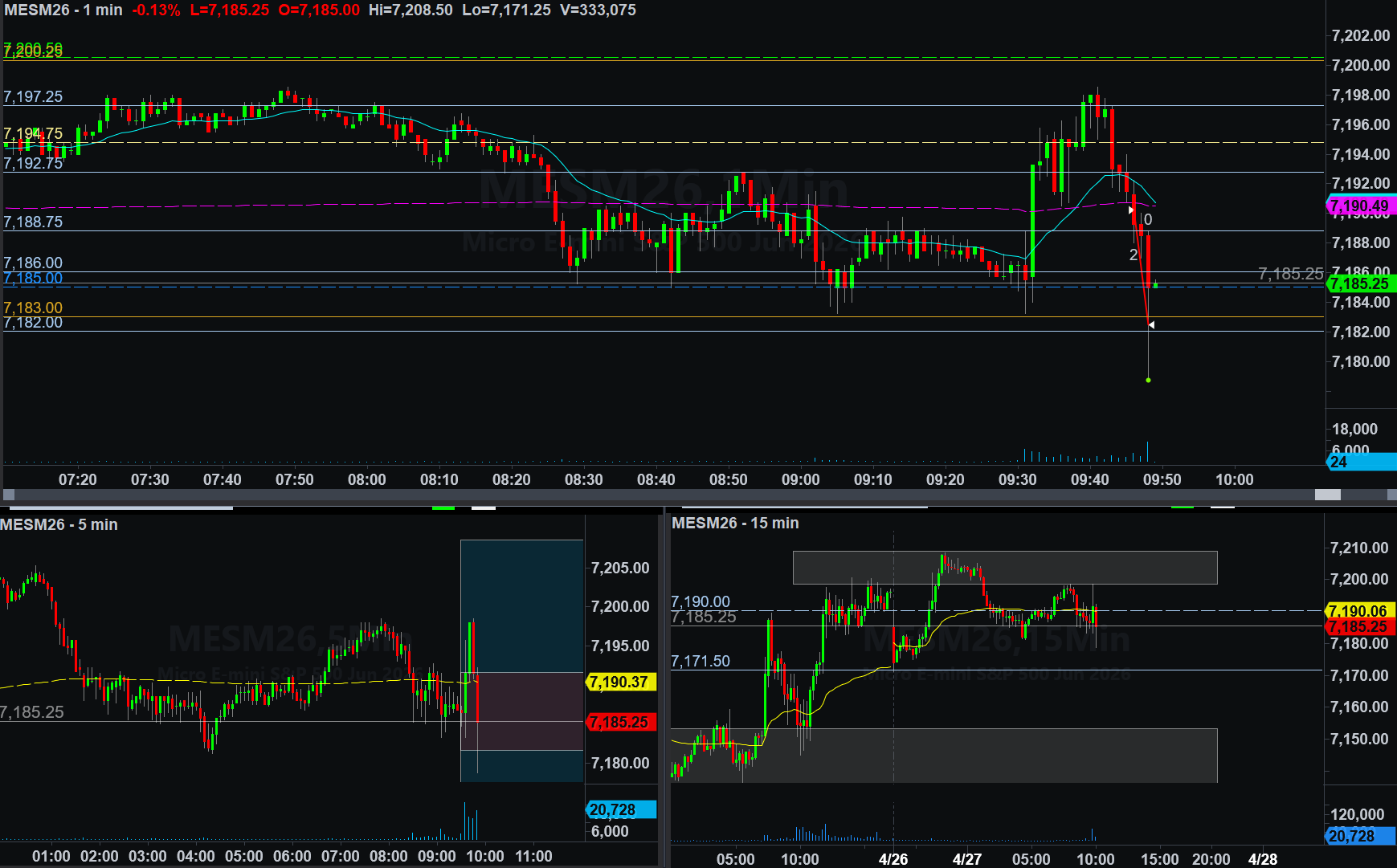Click the blue 20,728 volume tag on 5 min chart

(619, 809)
